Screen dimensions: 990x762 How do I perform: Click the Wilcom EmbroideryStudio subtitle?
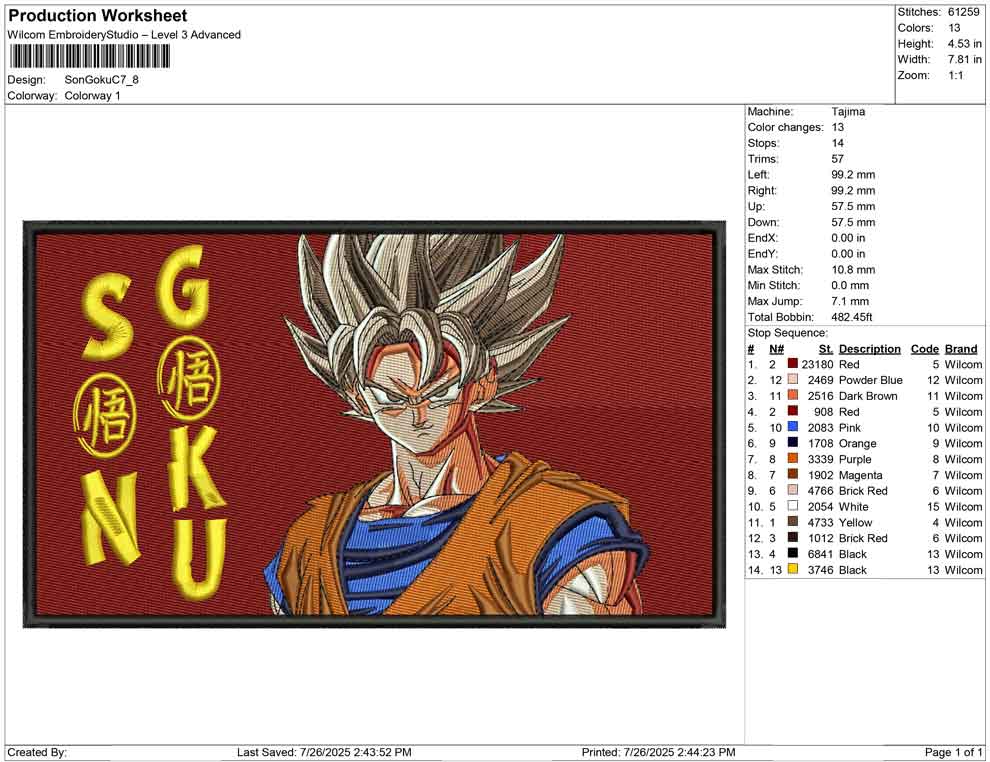[124, 35]
